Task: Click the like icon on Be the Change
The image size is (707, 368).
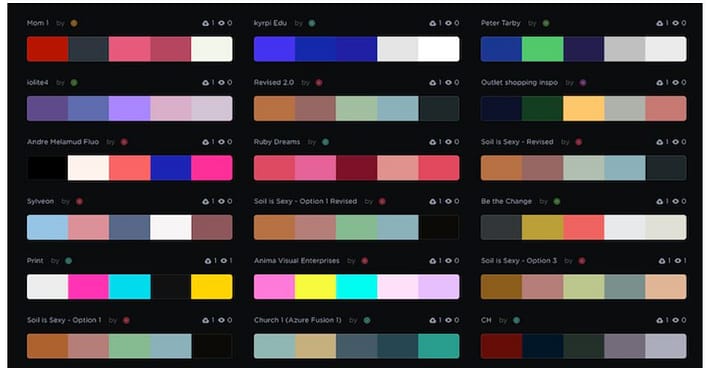Action: click(x=660, y=202)
